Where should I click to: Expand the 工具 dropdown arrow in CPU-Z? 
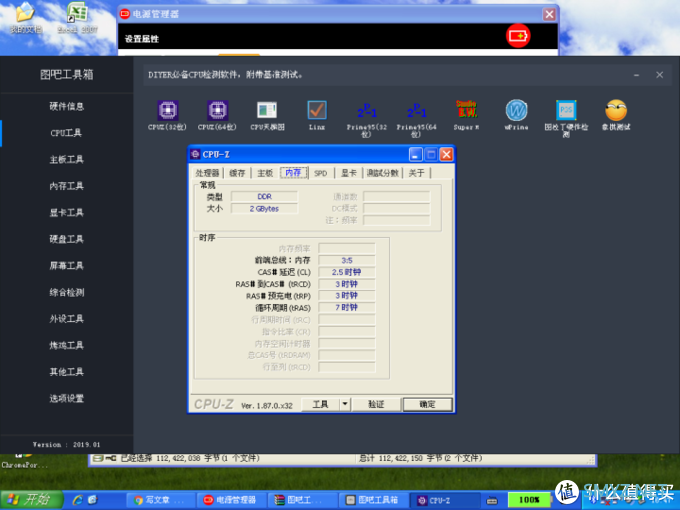pos(345,404)
